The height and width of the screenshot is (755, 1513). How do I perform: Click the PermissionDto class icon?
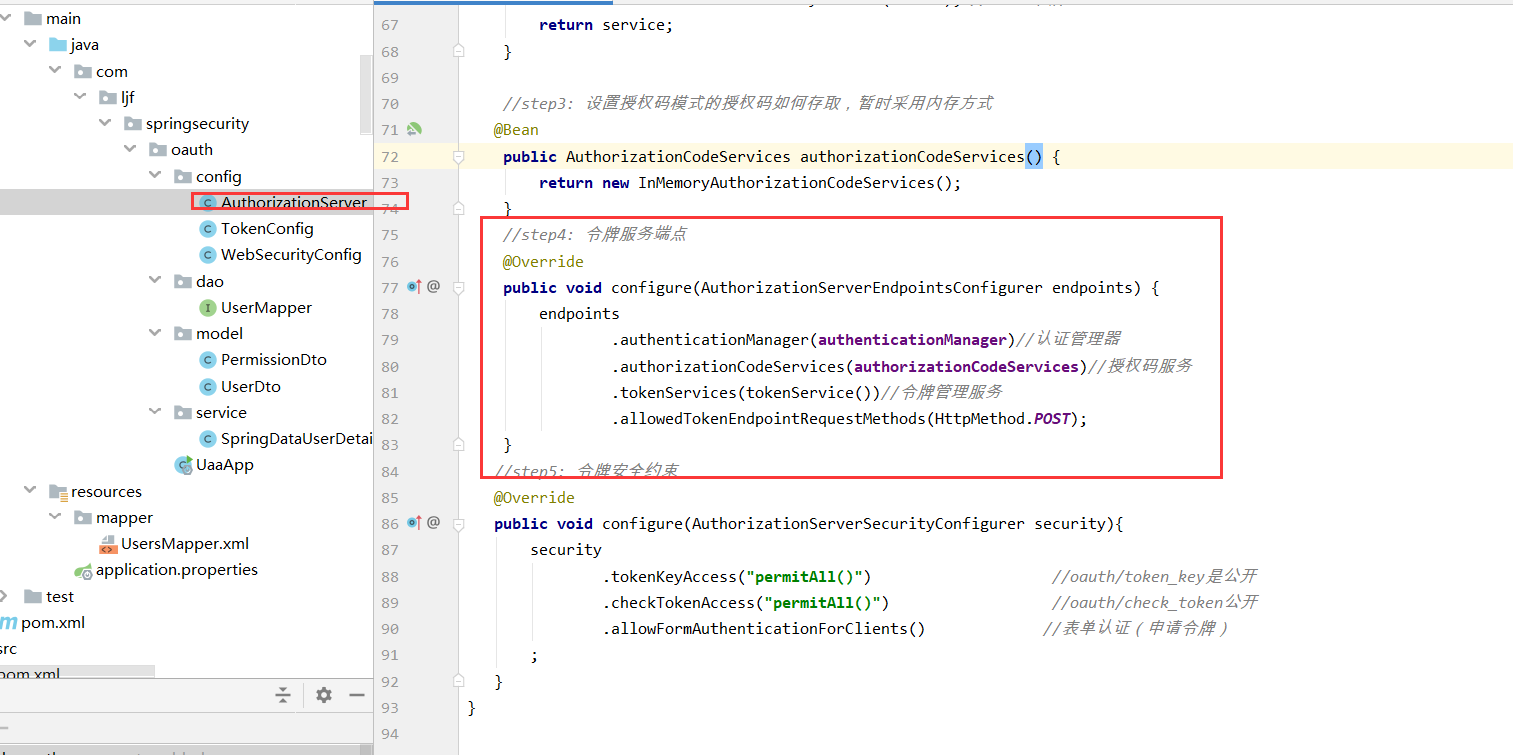[x=207, y=360]
